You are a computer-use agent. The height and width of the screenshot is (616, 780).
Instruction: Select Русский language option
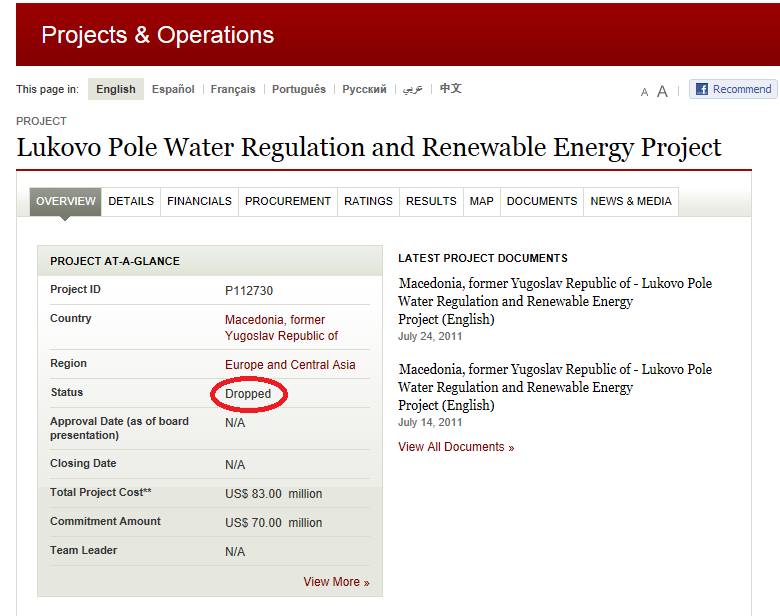click(x=364, y=89)
